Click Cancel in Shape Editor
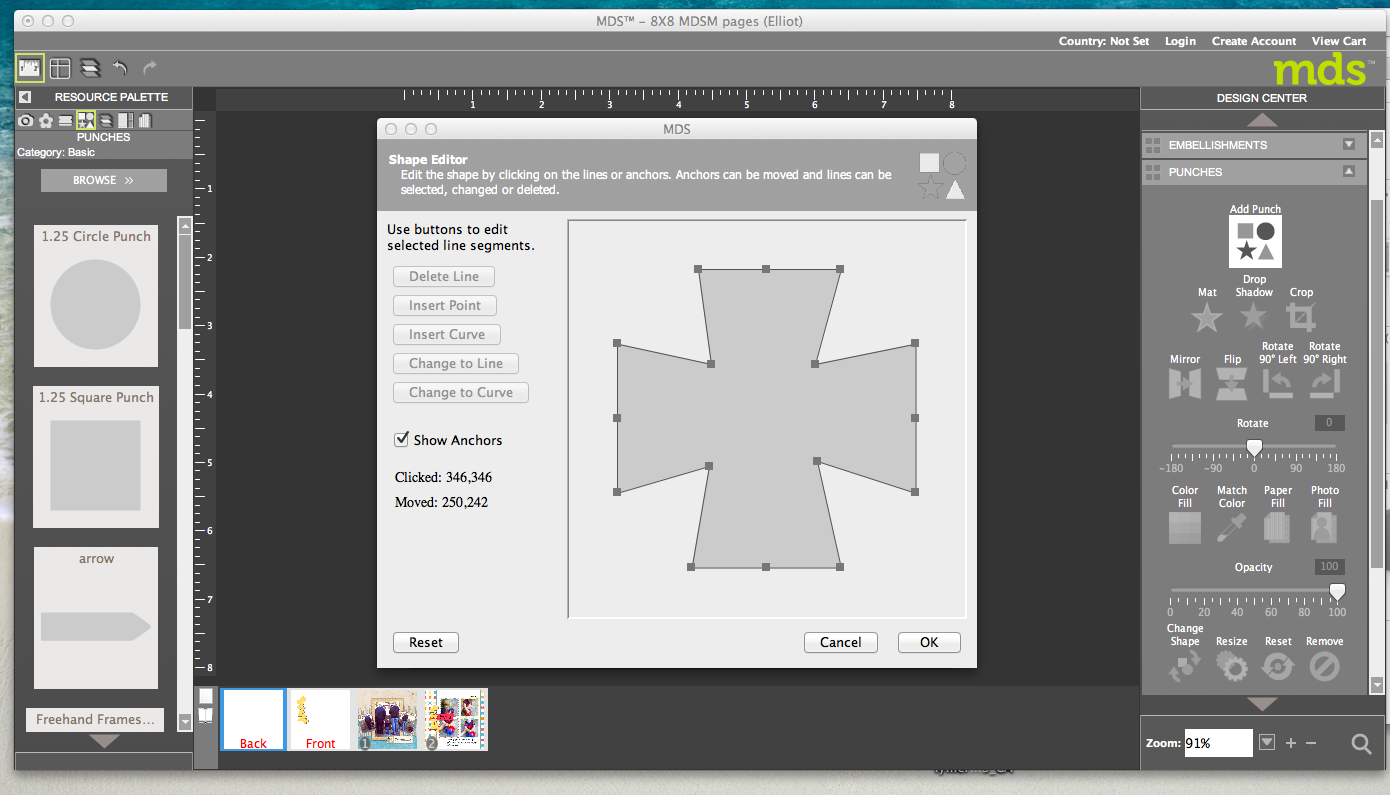This screenshot has width=1390, height=795. 841,642
